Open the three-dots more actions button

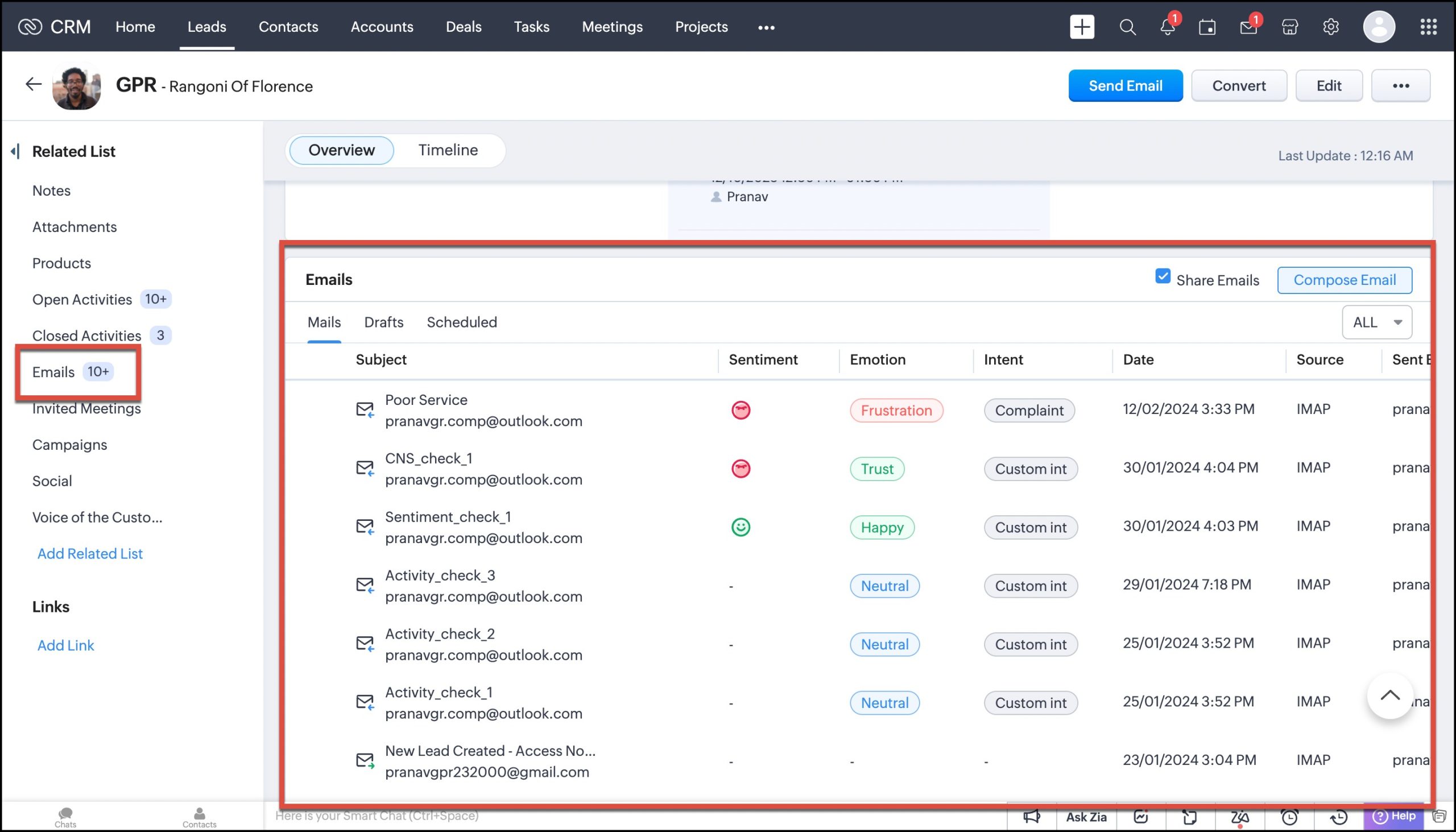click(x=1400, y=86)
